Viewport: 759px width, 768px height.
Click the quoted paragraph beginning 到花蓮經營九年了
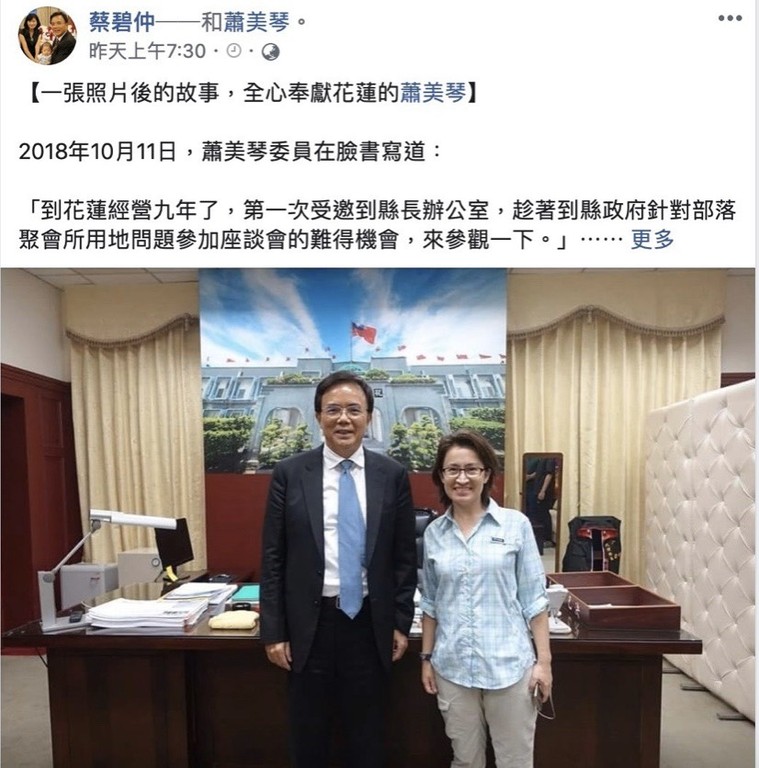[378, 225]
